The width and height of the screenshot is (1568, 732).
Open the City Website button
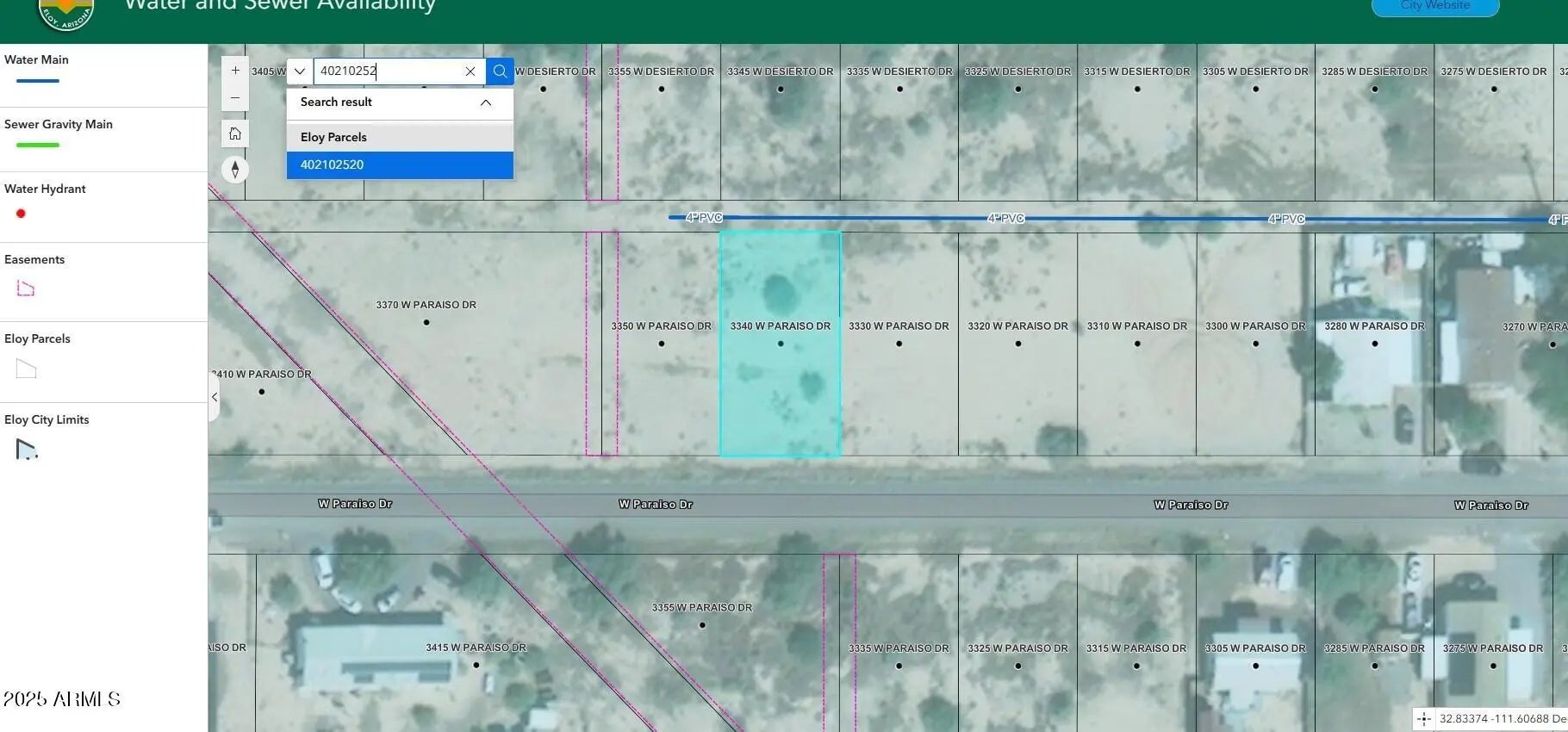[x=1434, y=7]
